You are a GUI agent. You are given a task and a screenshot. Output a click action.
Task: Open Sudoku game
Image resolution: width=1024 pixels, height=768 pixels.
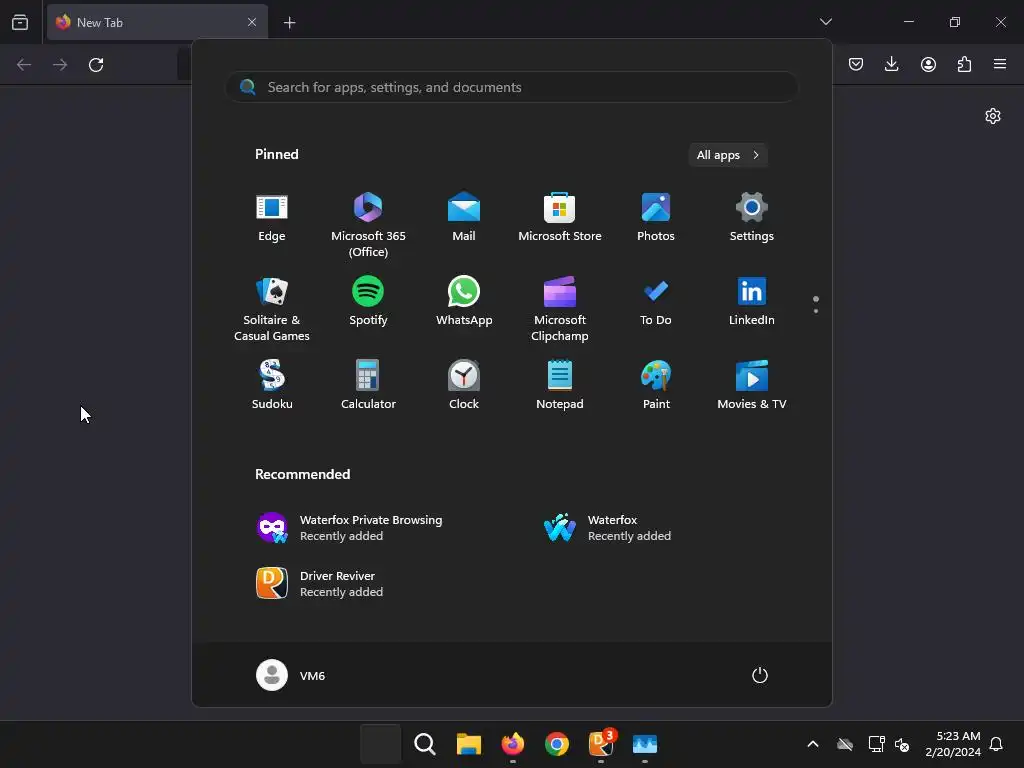click(272, 386)
